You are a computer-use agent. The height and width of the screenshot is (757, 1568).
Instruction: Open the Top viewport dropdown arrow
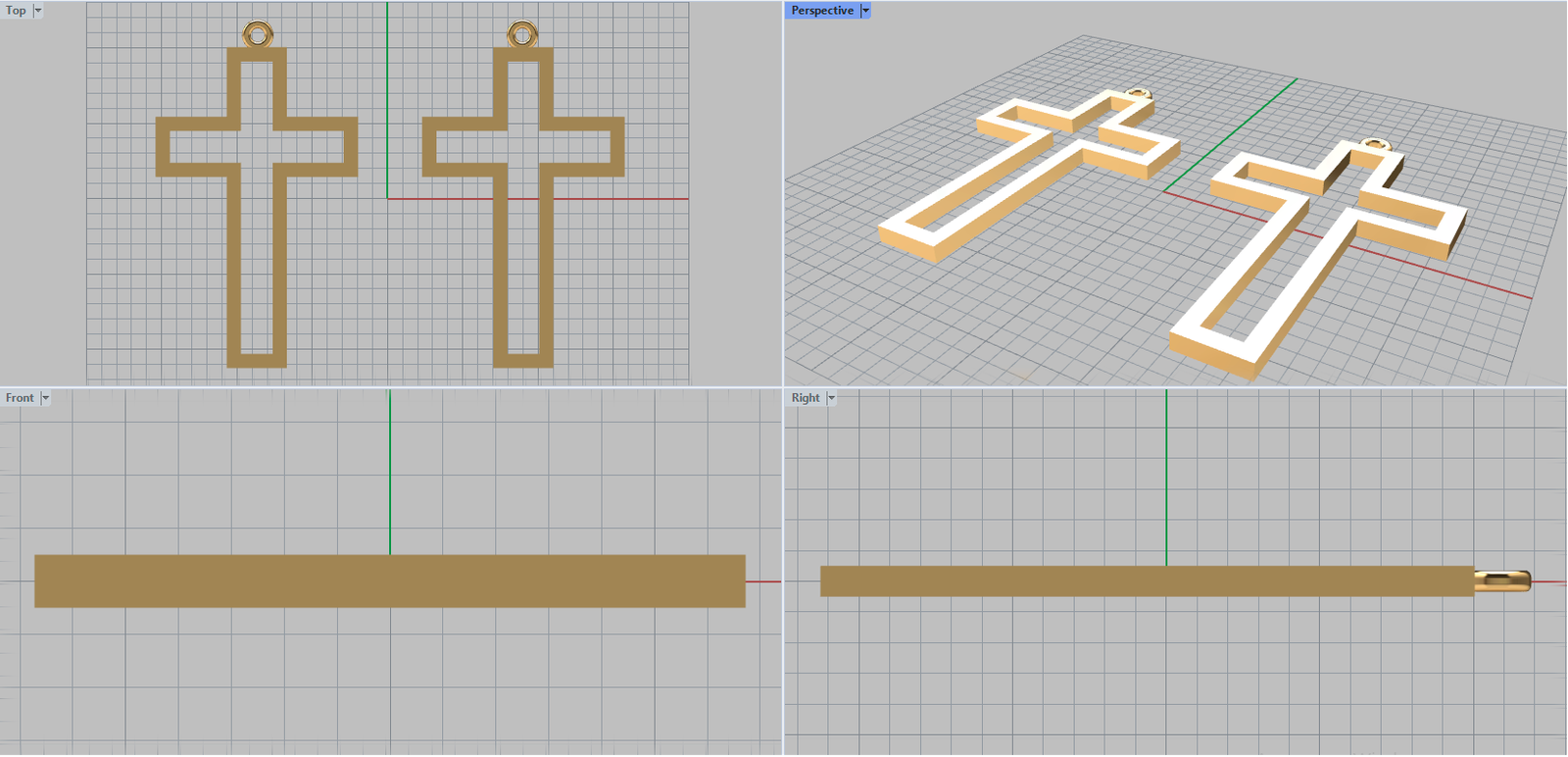pos(38,11)
